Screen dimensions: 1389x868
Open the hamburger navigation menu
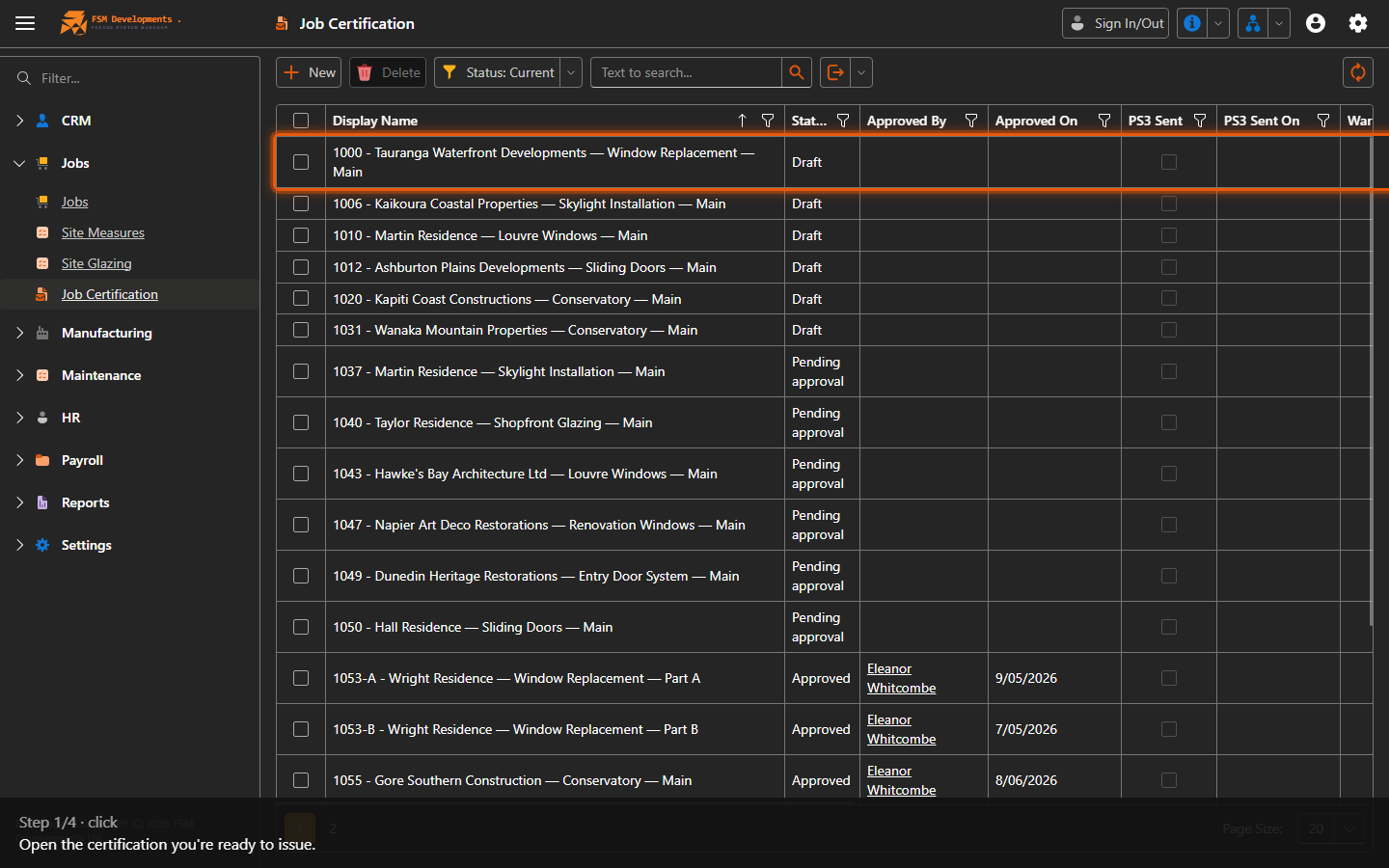point(25,23)
